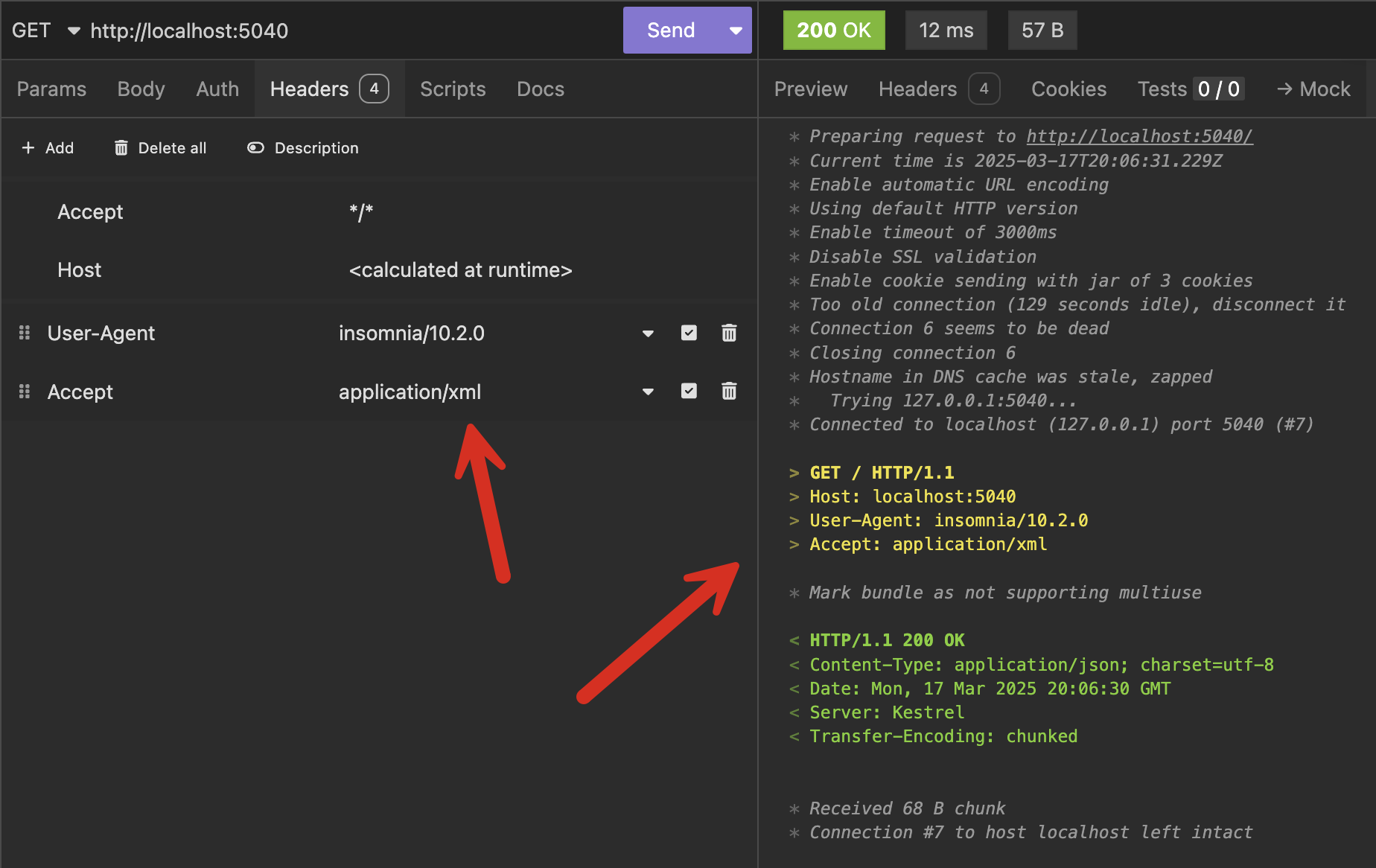Expand the Send button options arrow

tap(736, 31)
